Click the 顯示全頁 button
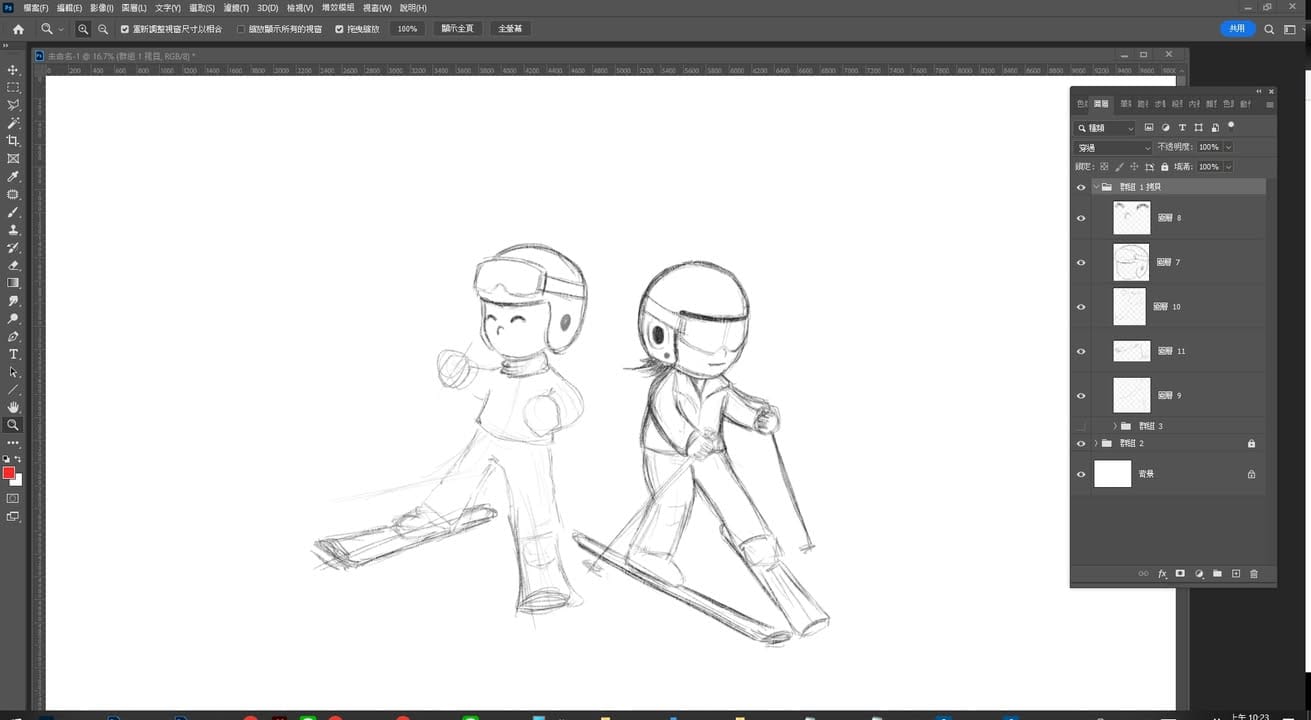The width and height of the screenshot is (1311, 720). pos(458,29)
